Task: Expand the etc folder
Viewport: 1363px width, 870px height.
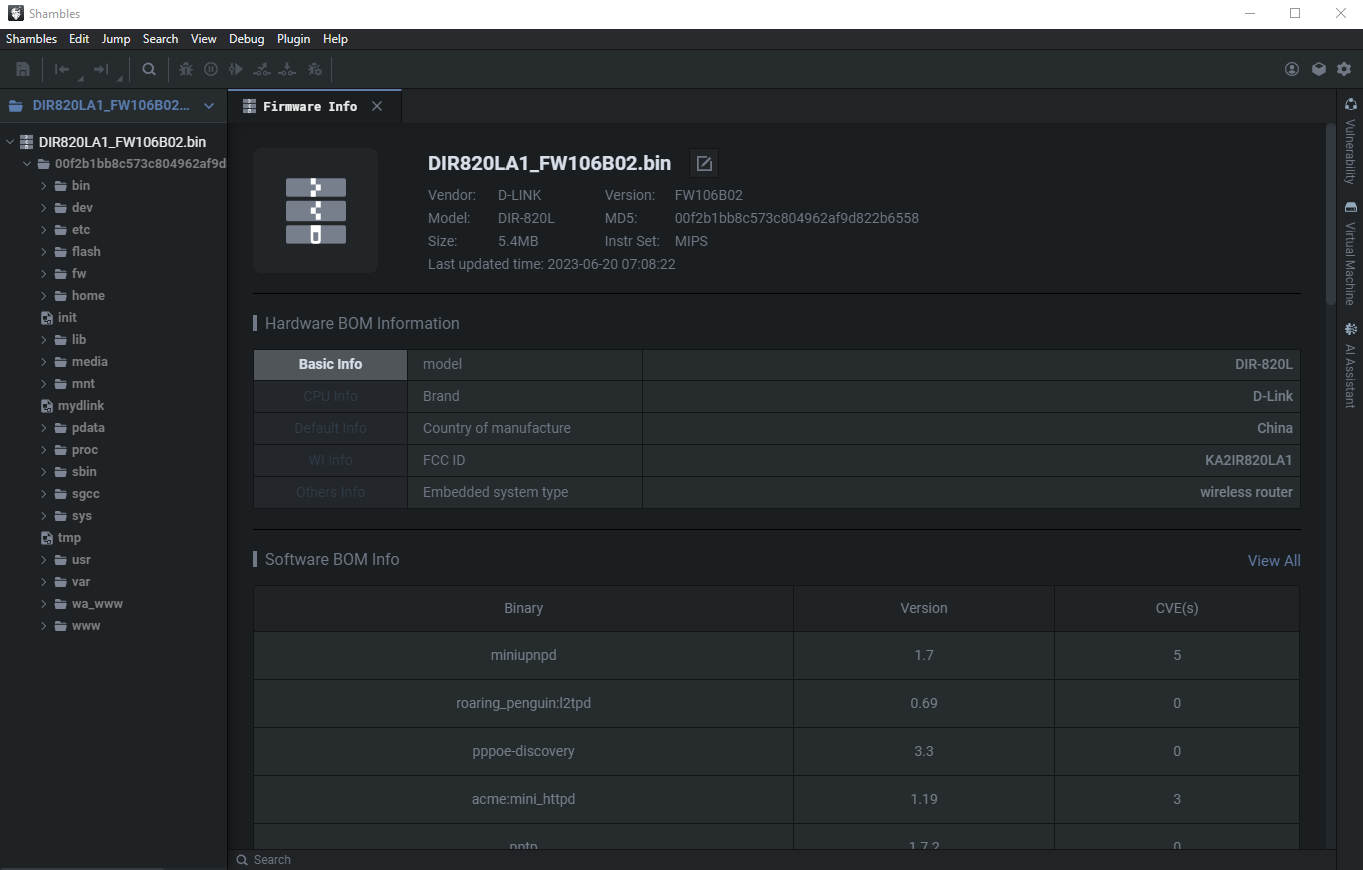Action: pos(44,230)
